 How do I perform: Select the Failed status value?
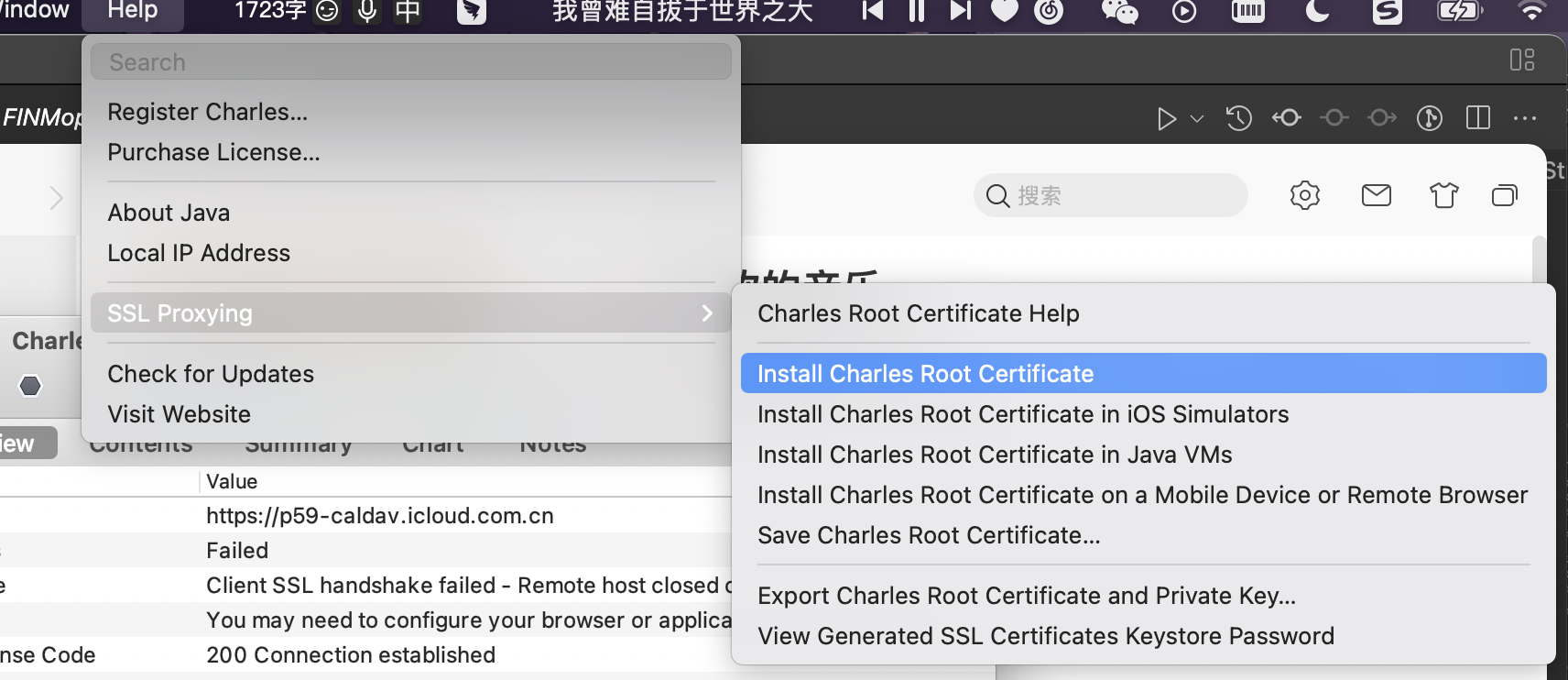237,551
